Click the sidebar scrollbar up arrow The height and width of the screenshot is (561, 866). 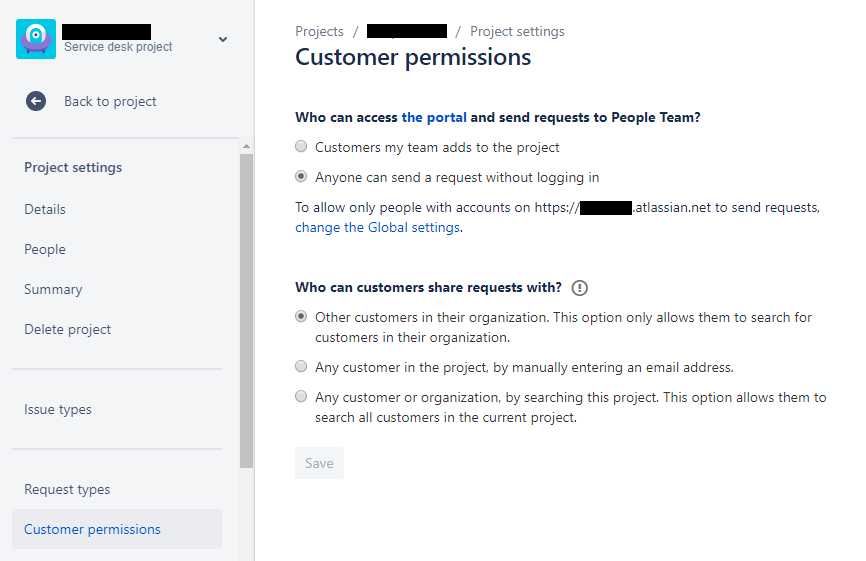tap(246, 146)
